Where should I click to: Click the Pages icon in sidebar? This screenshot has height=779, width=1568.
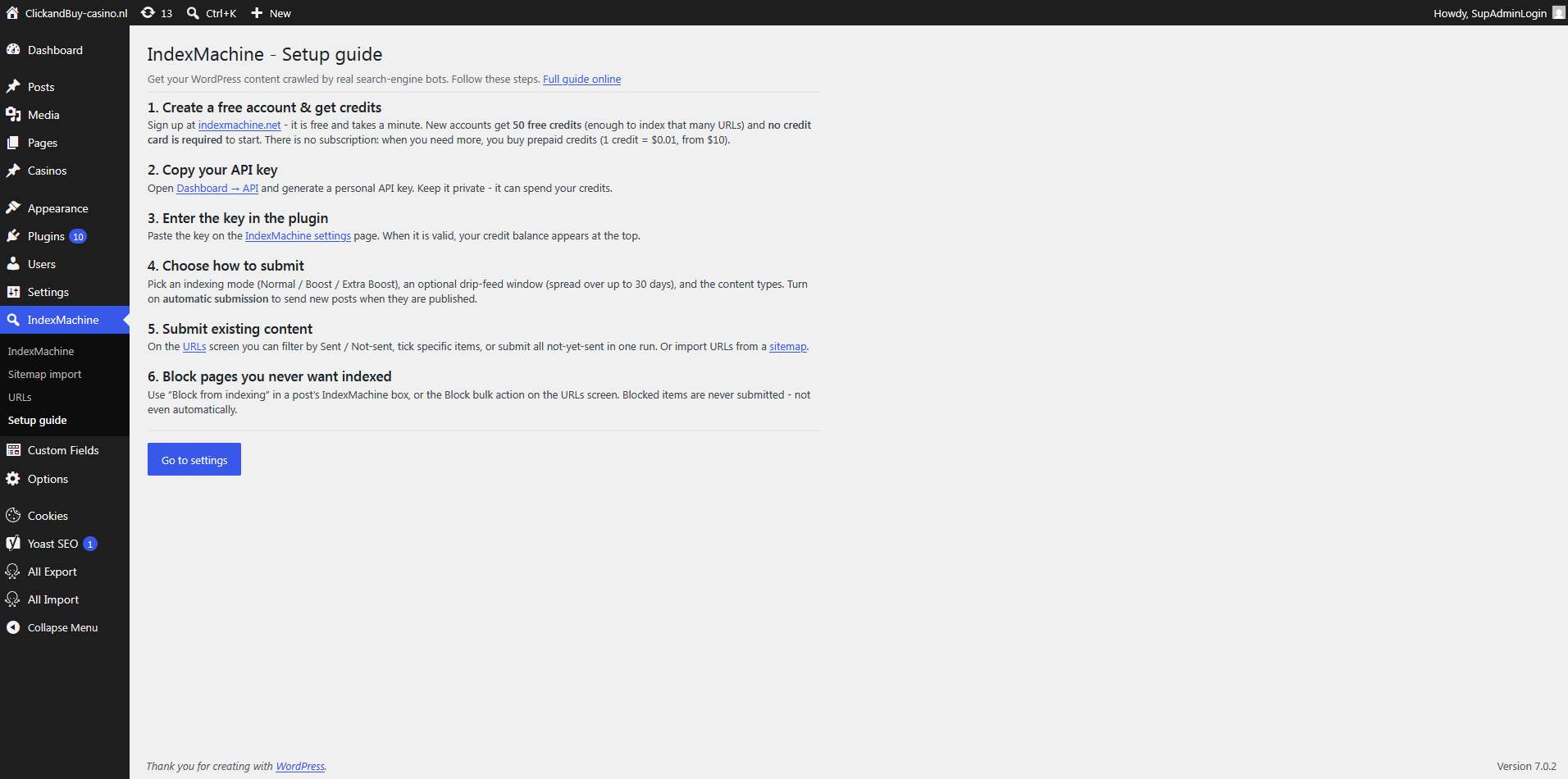13,142
